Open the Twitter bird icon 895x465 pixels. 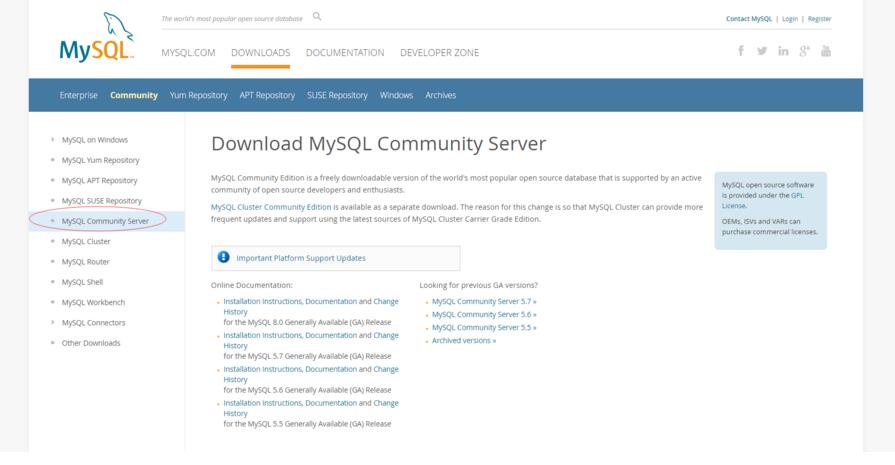click(762, 52)
